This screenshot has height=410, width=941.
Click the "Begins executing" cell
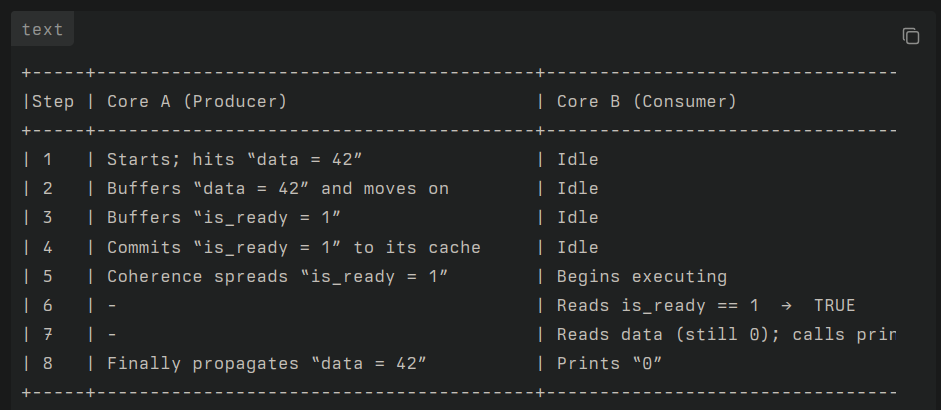642,277
